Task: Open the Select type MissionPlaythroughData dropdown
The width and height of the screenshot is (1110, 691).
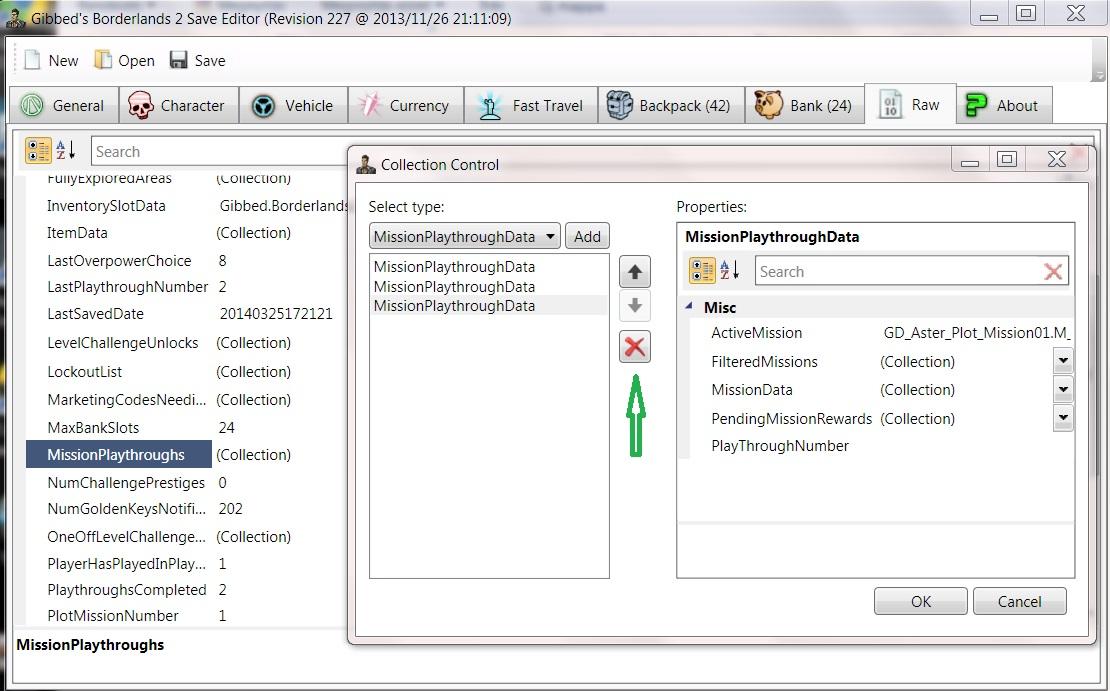Action: coord(464,236)
